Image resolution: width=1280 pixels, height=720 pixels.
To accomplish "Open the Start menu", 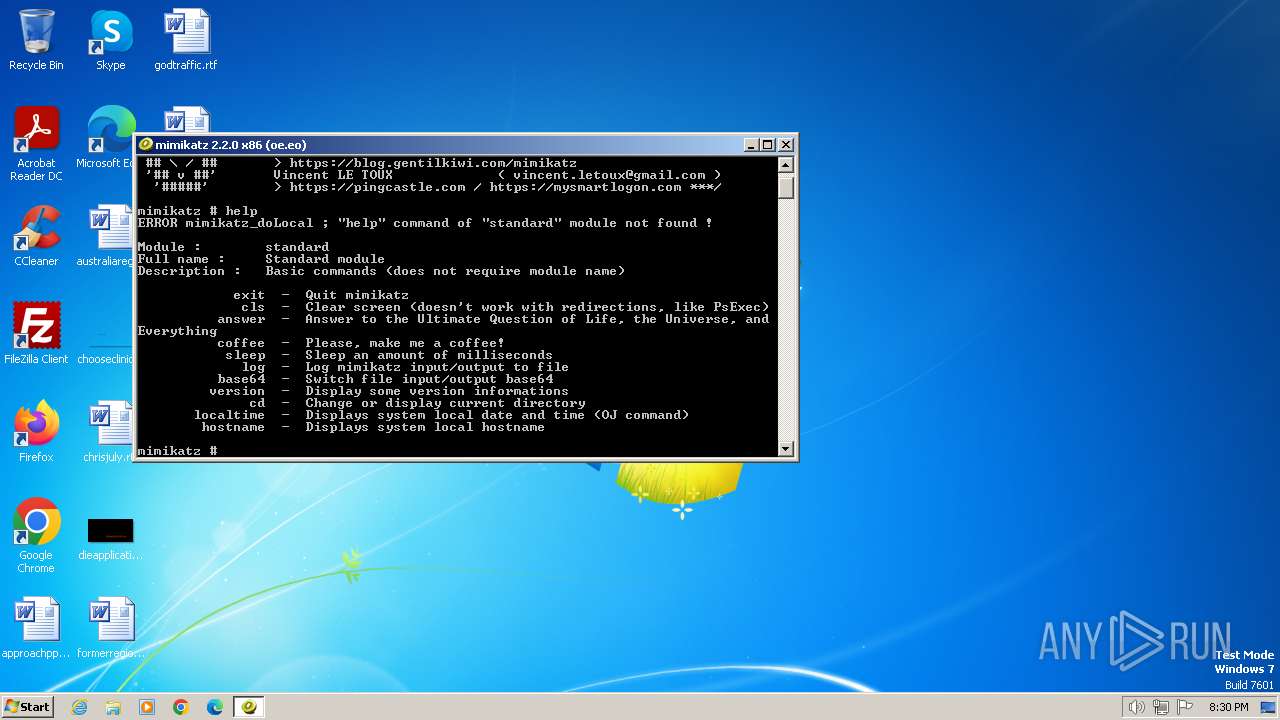I will 28,706.
